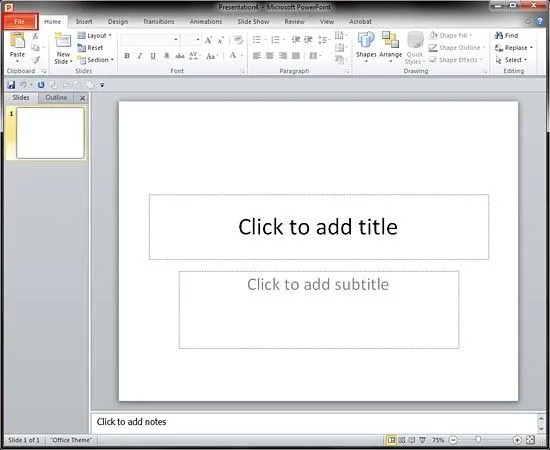The width and height of the screenshot is (550, 450).
Task: Open the Columns options
Action: click(x=315, y=56)
